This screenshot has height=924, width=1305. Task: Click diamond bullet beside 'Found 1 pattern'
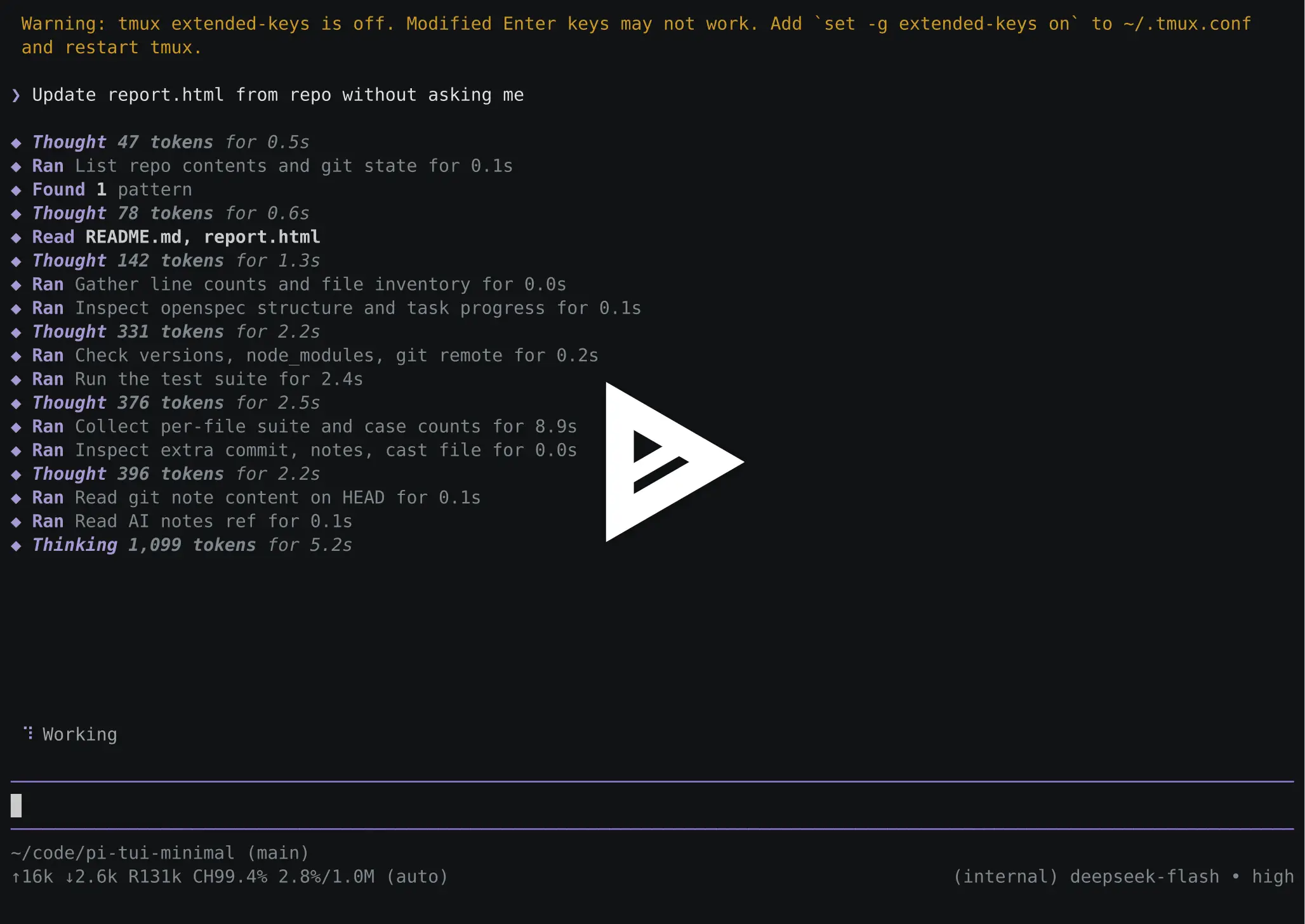17,190
